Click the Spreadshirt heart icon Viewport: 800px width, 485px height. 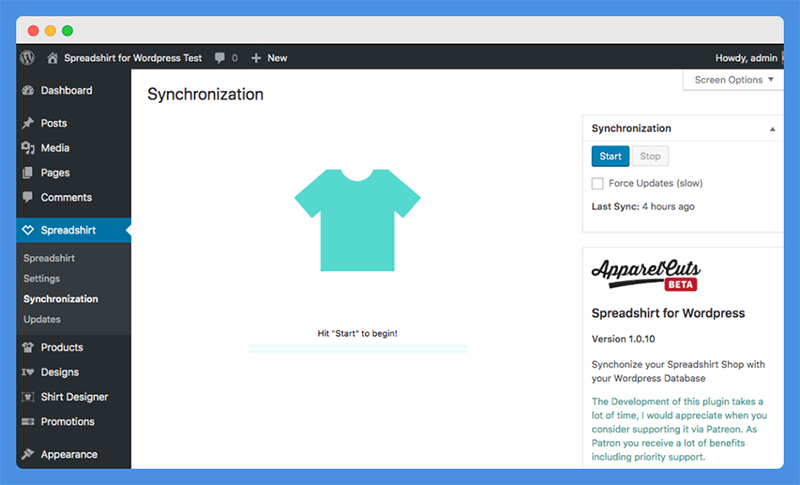coord(28,230)
